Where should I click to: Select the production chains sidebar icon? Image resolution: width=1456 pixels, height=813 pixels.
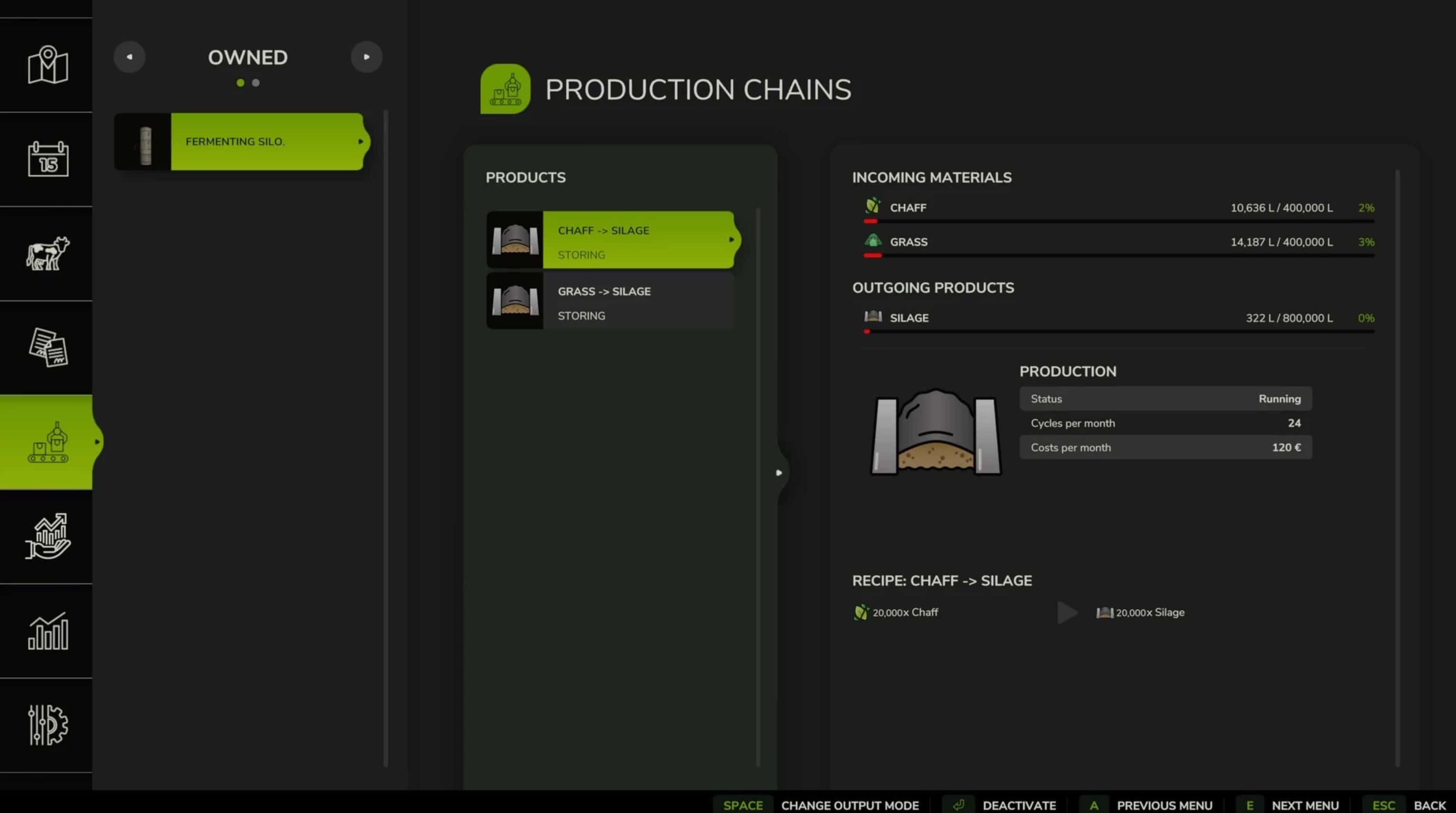tap(48, 442)
